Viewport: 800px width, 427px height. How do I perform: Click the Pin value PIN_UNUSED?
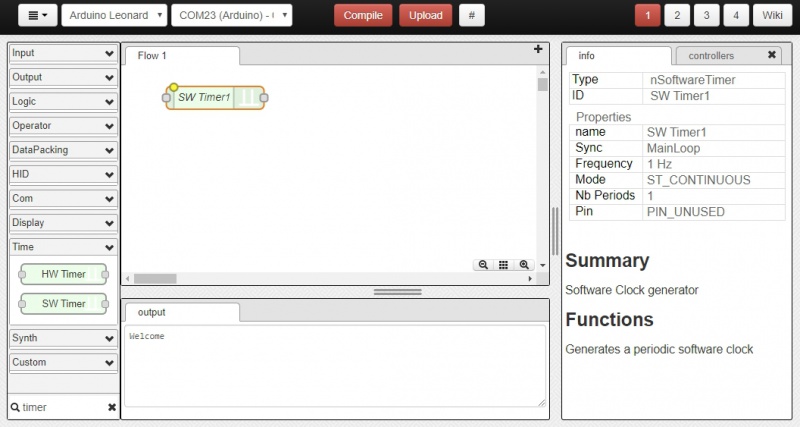686,212
